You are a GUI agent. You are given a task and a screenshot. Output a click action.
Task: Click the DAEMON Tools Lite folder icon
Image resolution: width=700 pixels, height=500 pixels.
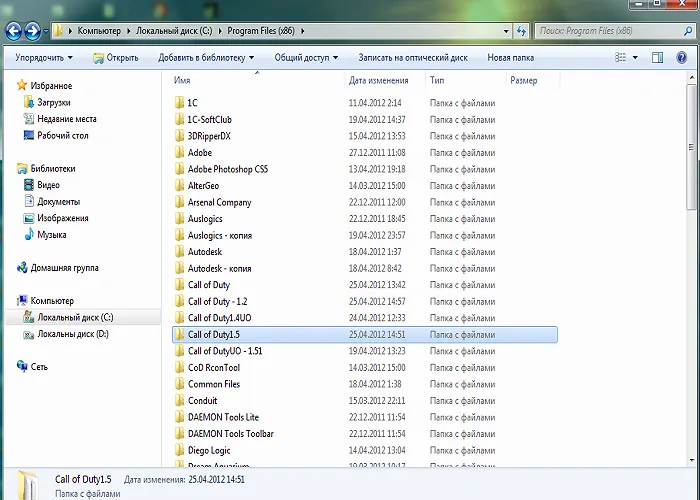pos(179,417)
